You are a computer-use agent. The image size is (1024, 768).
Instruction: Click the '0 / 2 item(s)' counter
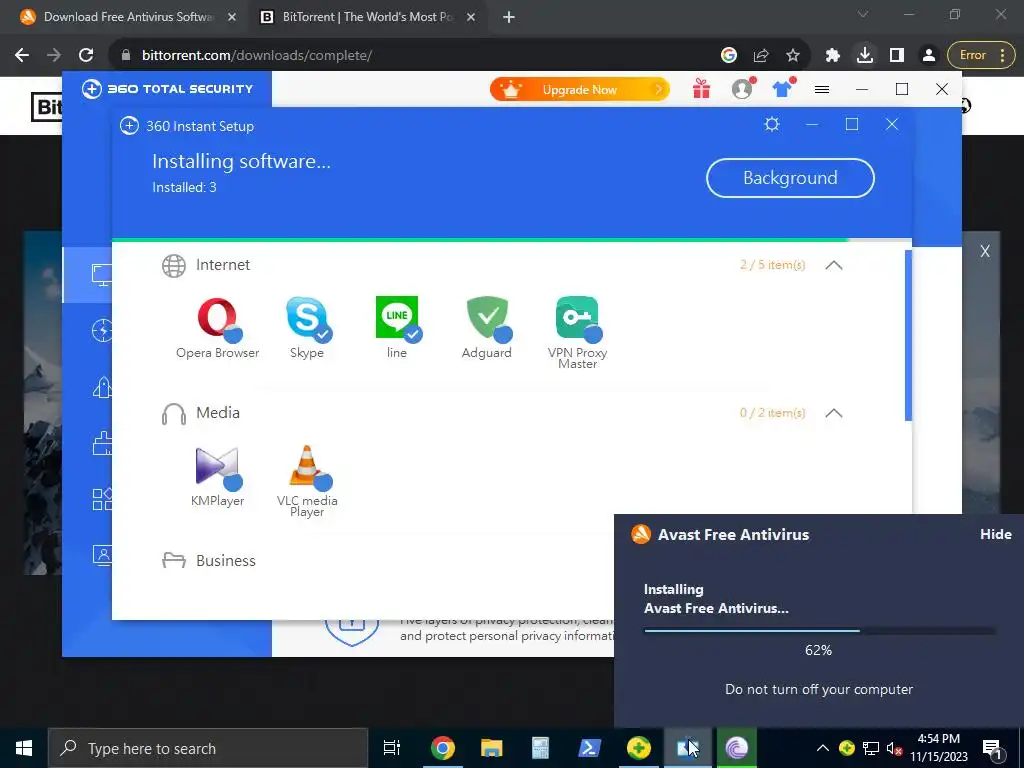(x=773, y=413)
